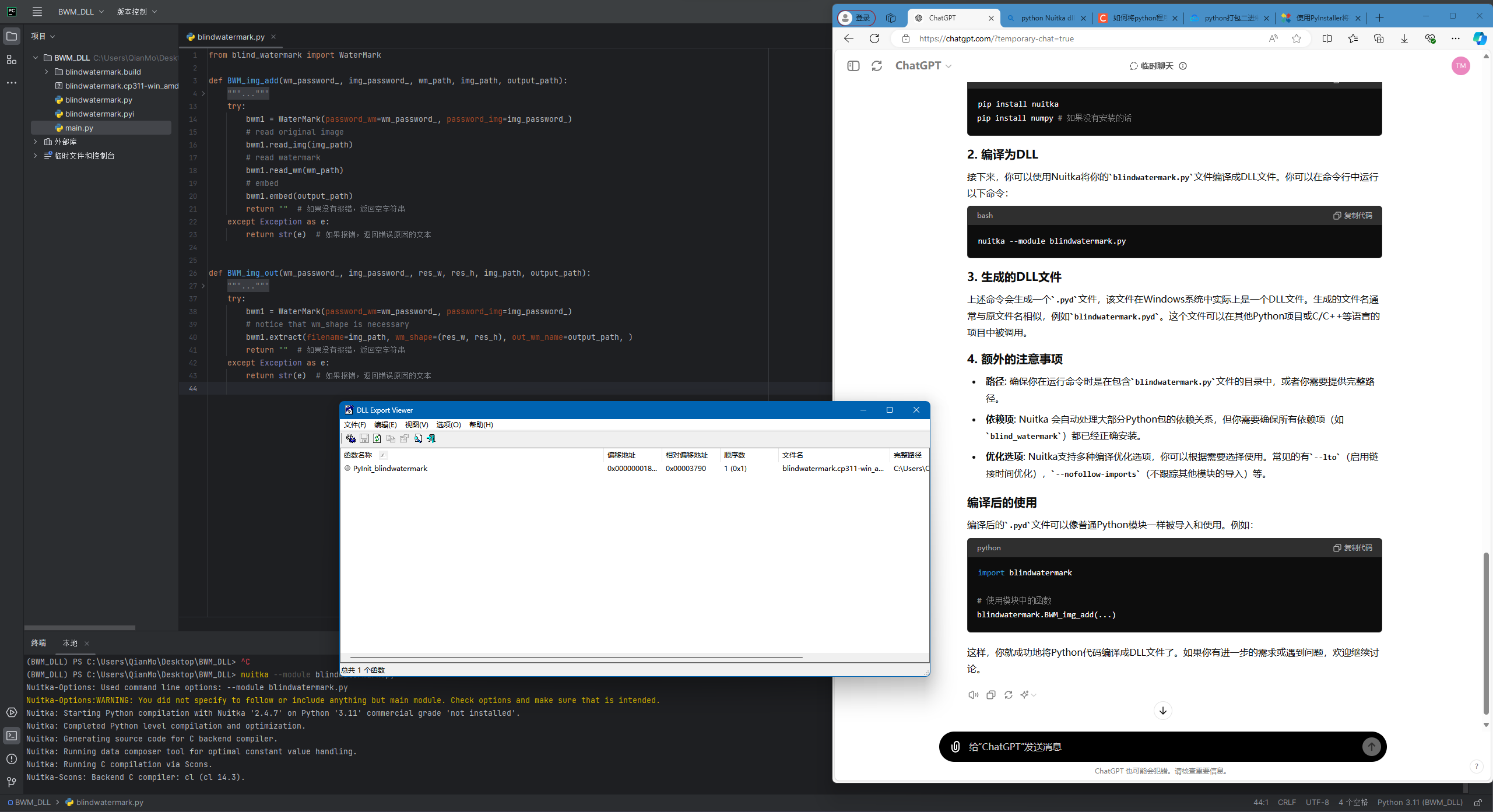The height and width of the screenshot is (812, 1493).
Task: Open the 视图(V) menu in DLL Export Viewer
Action: (x=416, y=424)
